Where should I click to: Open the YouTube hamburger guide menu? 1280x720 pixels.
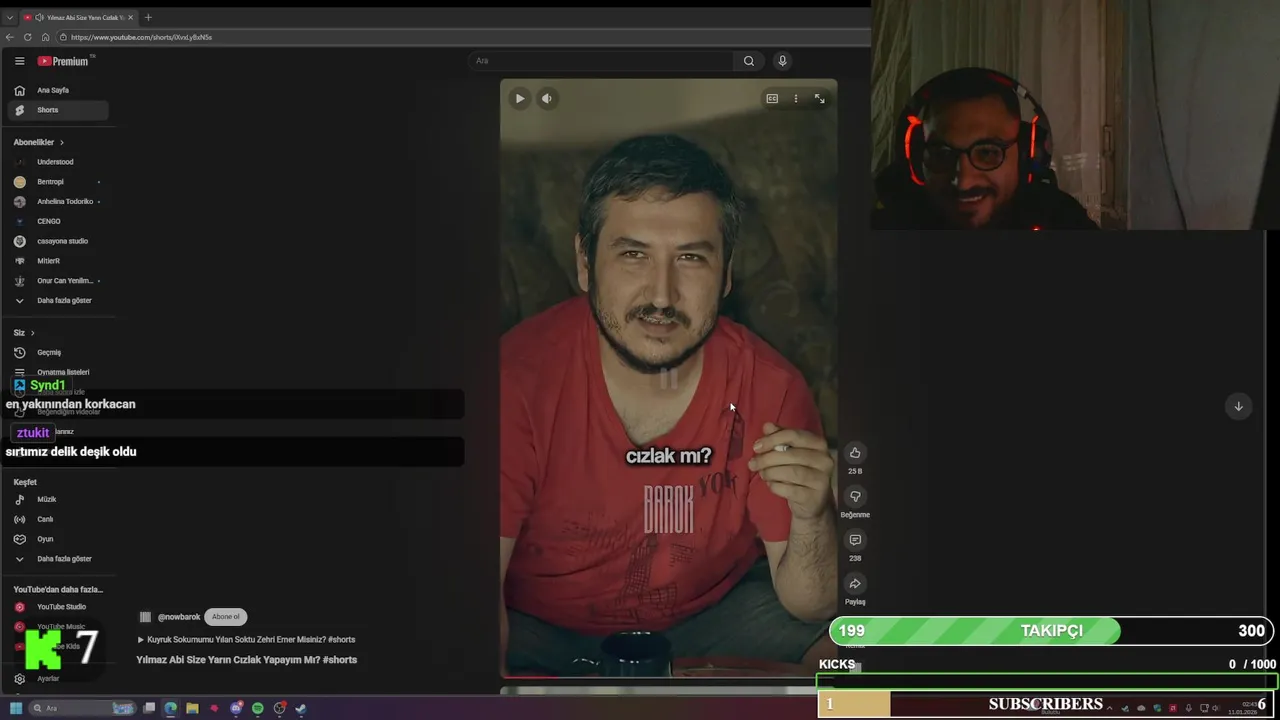19,61
